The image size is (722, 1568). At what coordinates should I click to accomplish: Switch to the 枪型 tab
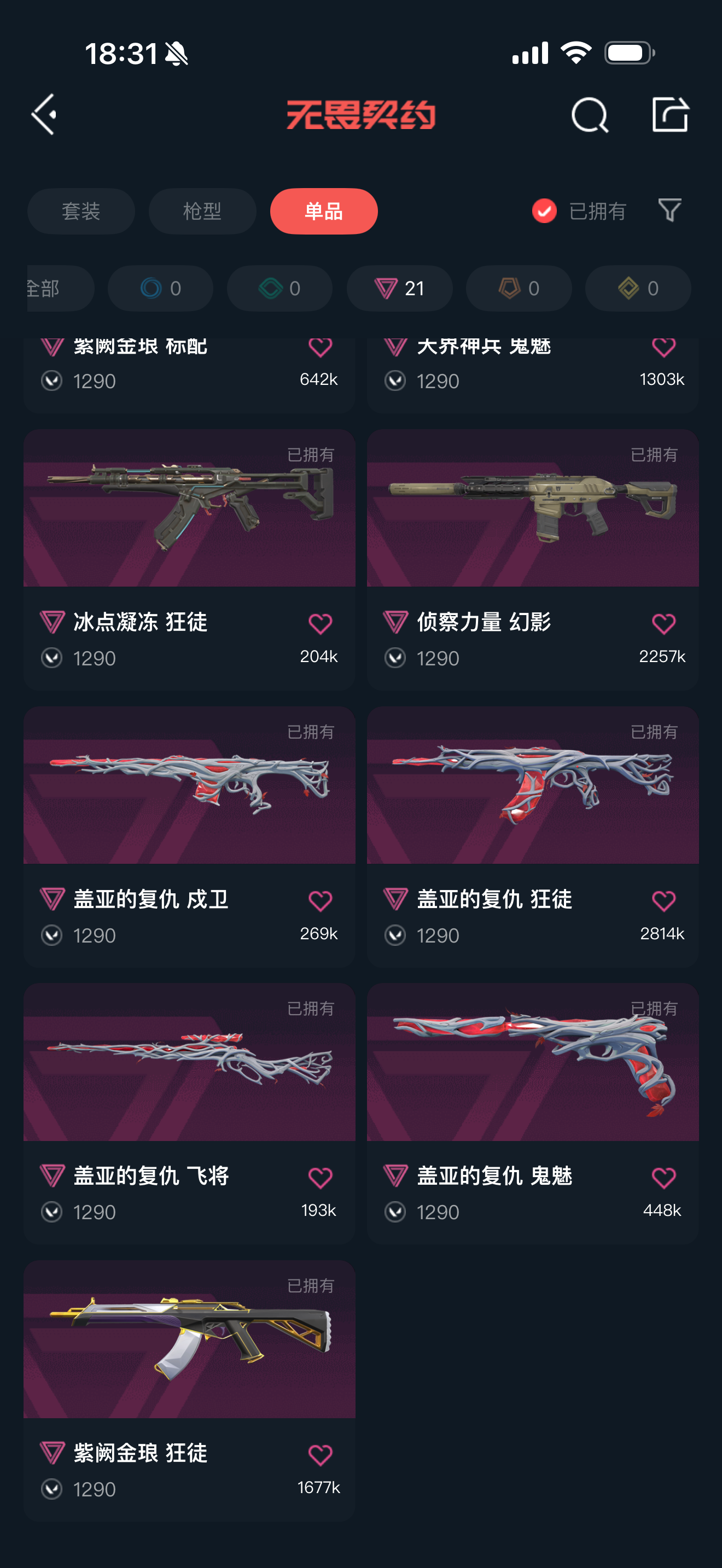202,211
